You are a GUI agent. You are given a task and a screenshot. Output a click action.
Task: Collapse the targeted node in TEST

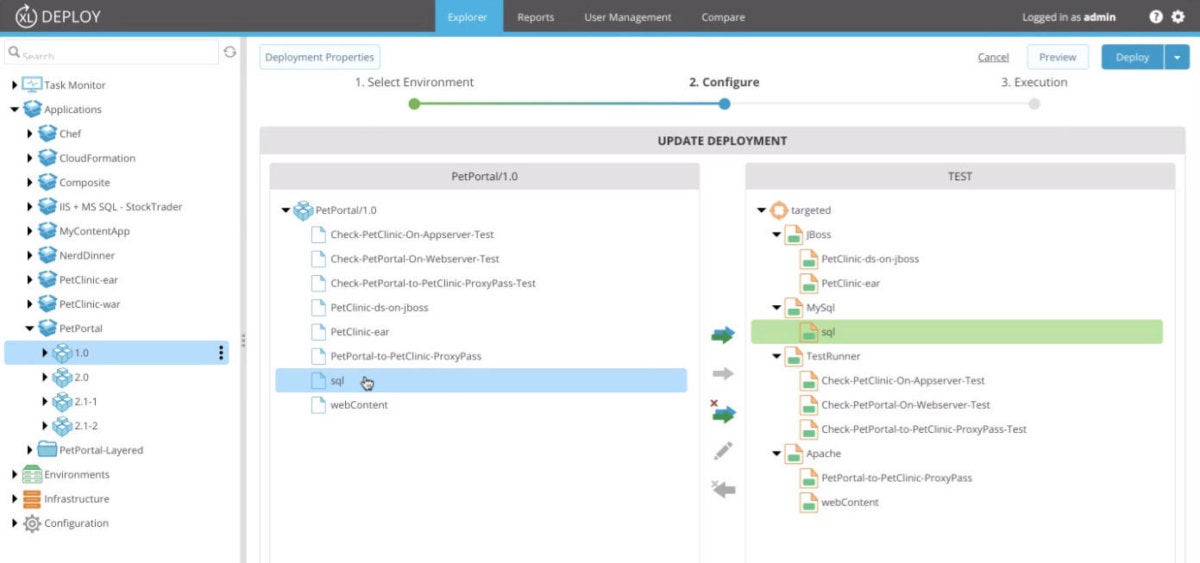[762, 210]
